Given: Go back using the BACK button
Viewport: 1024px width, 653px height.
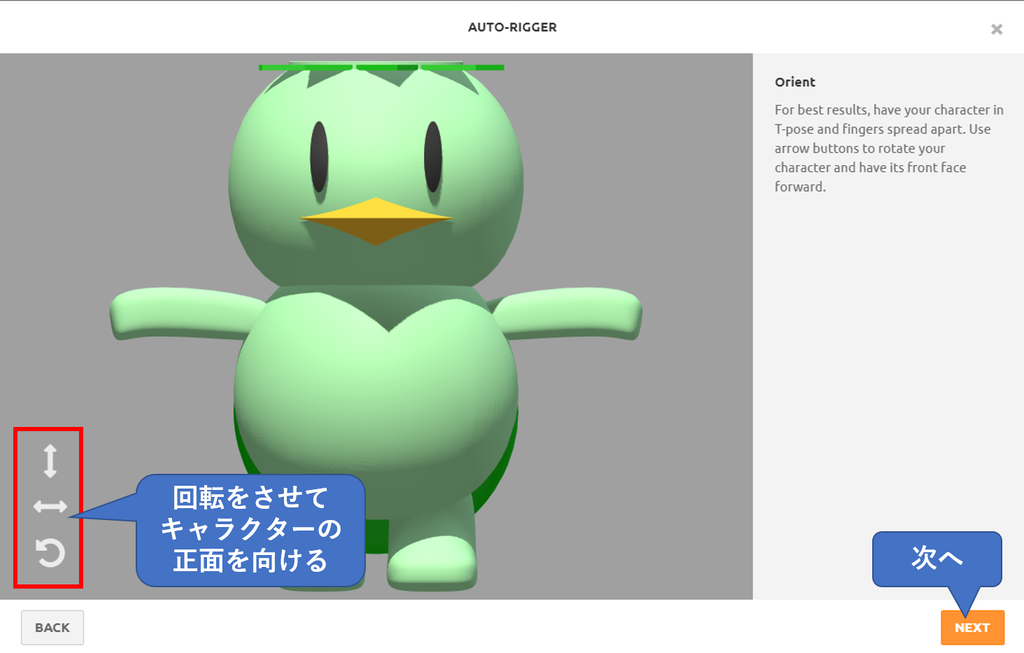Looking at the screenshot, I should (51, 627).
